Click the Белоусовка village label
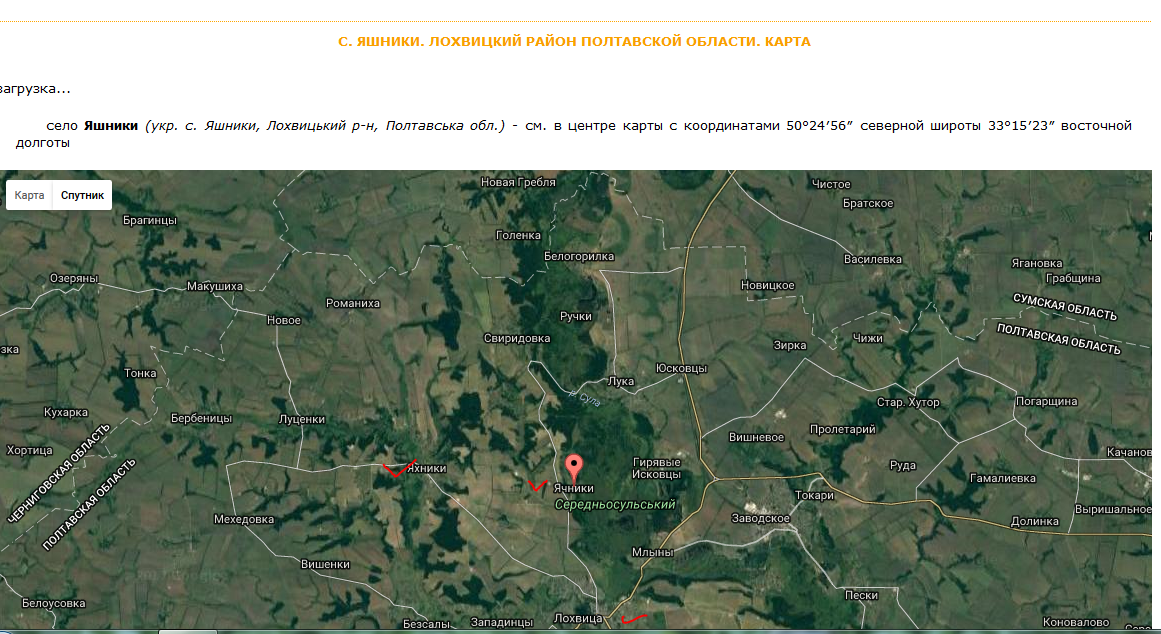 pos(53,604)
